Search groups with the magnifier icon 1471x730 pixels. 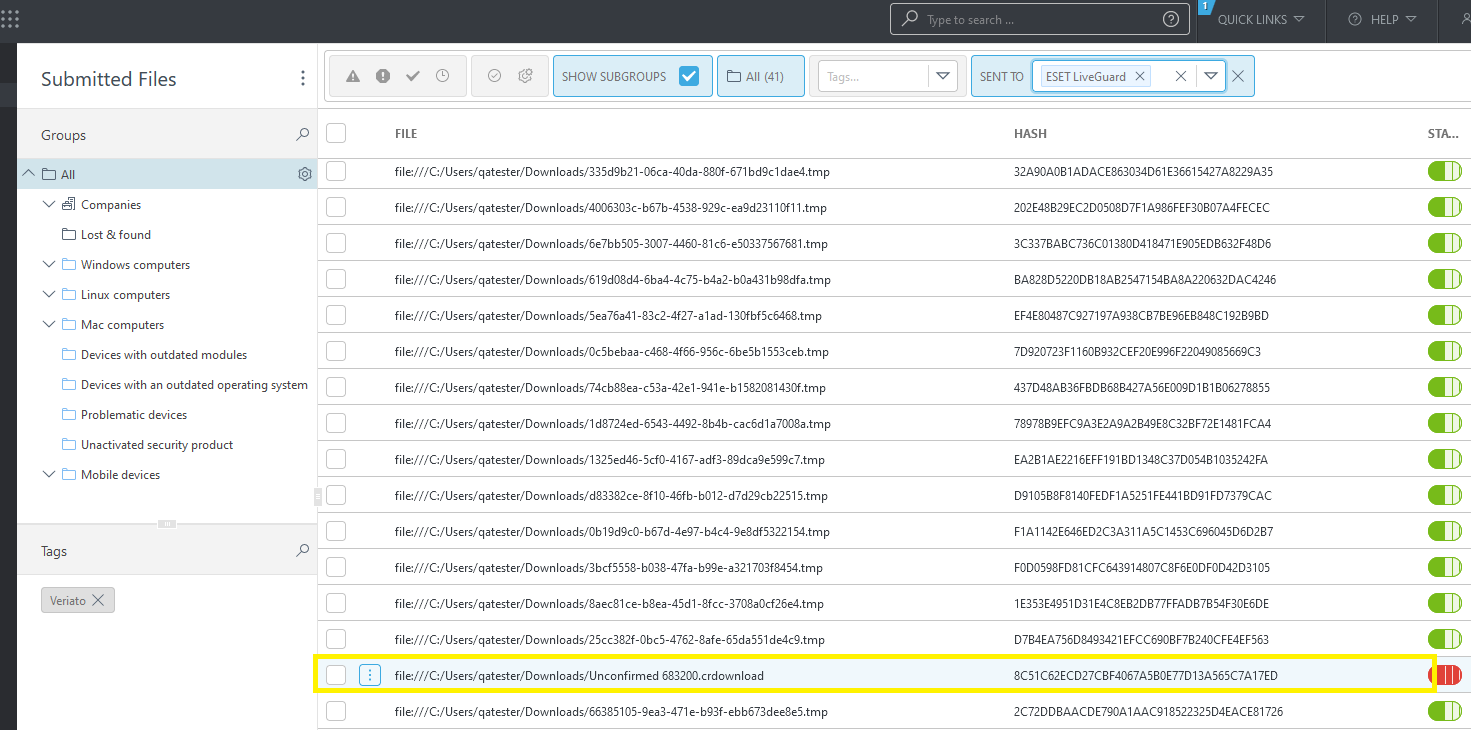(x=303, y=134)
